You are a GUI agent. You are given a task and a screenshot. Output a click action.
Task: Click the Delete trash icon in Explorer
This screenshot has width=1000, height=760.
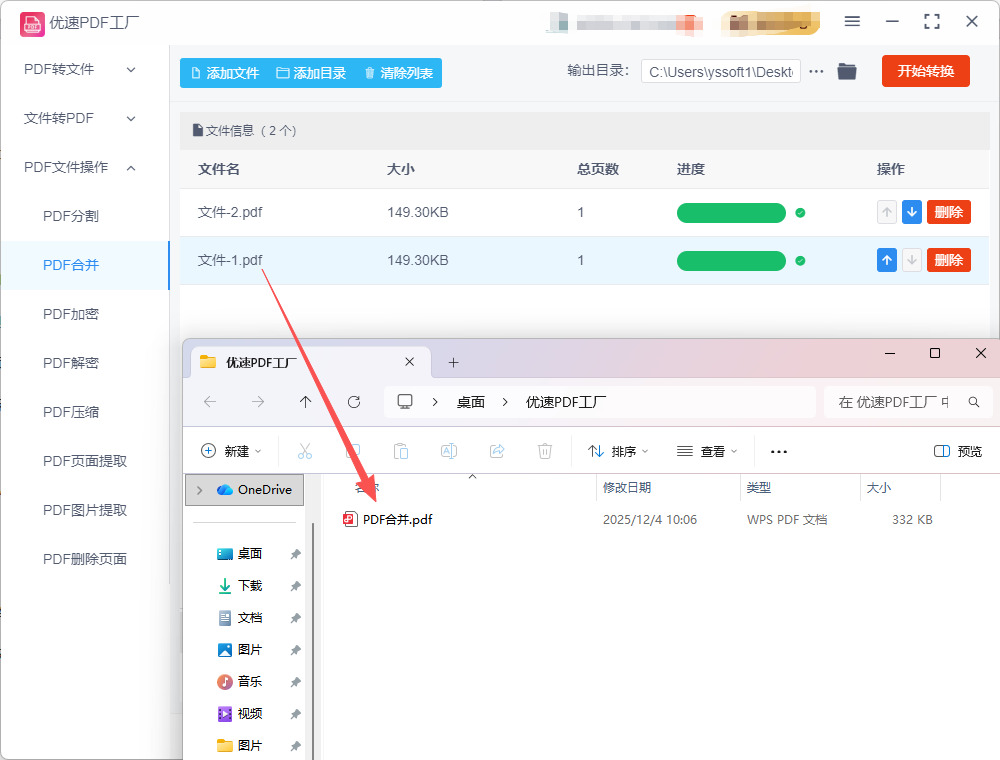(x=545, y=451)
